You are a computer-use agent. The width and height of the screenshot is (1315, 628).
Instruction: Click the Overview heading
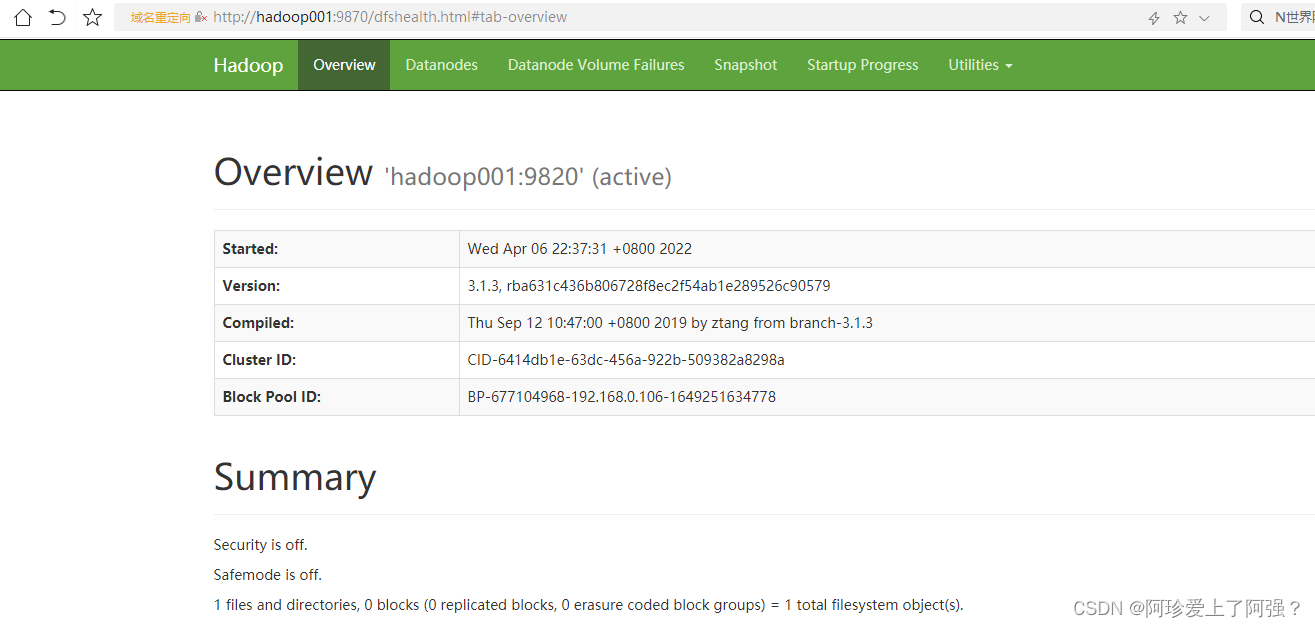pos(293,172)
